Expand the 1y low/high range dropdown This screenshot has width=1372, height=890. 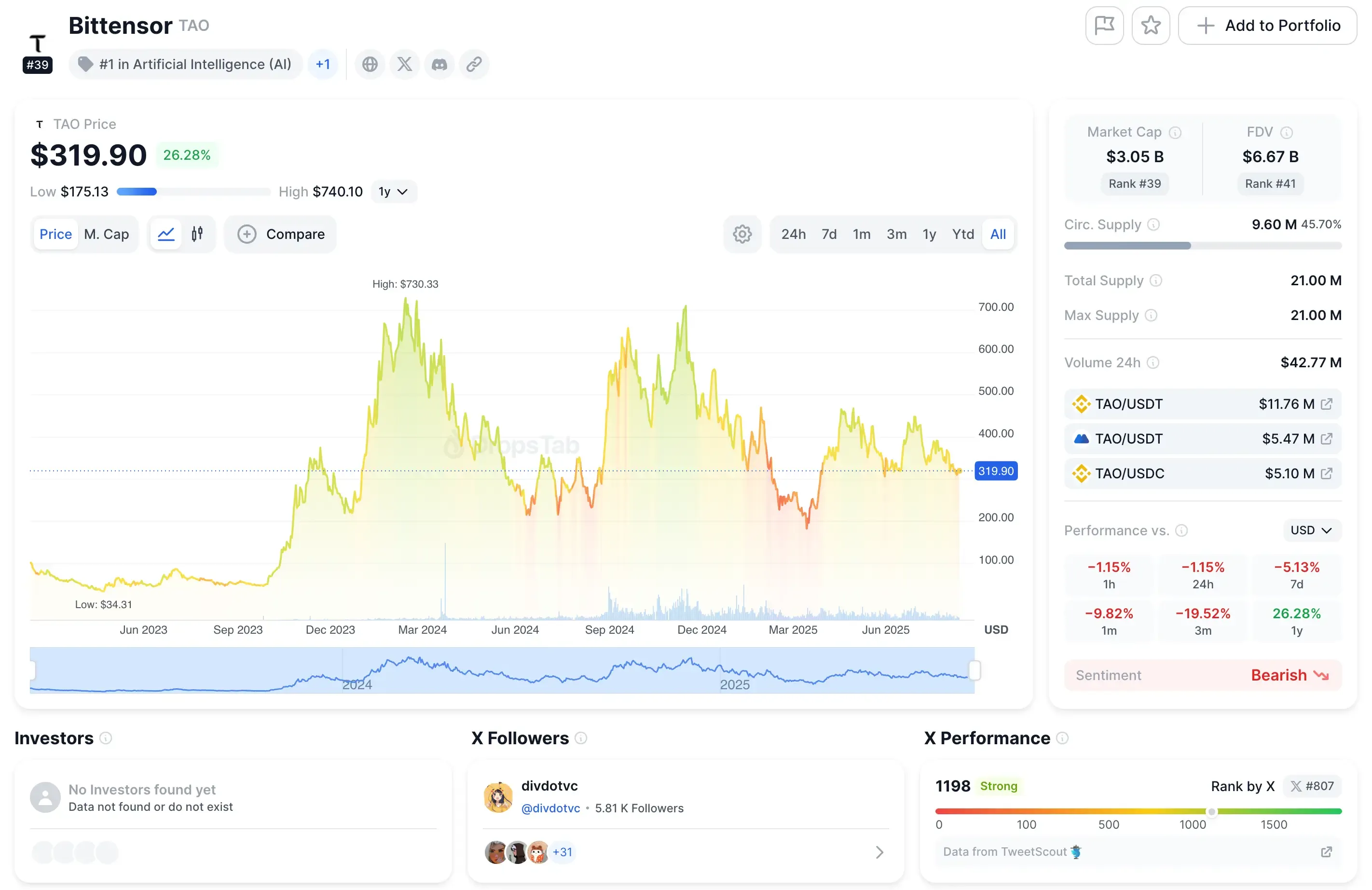point(393,192)
